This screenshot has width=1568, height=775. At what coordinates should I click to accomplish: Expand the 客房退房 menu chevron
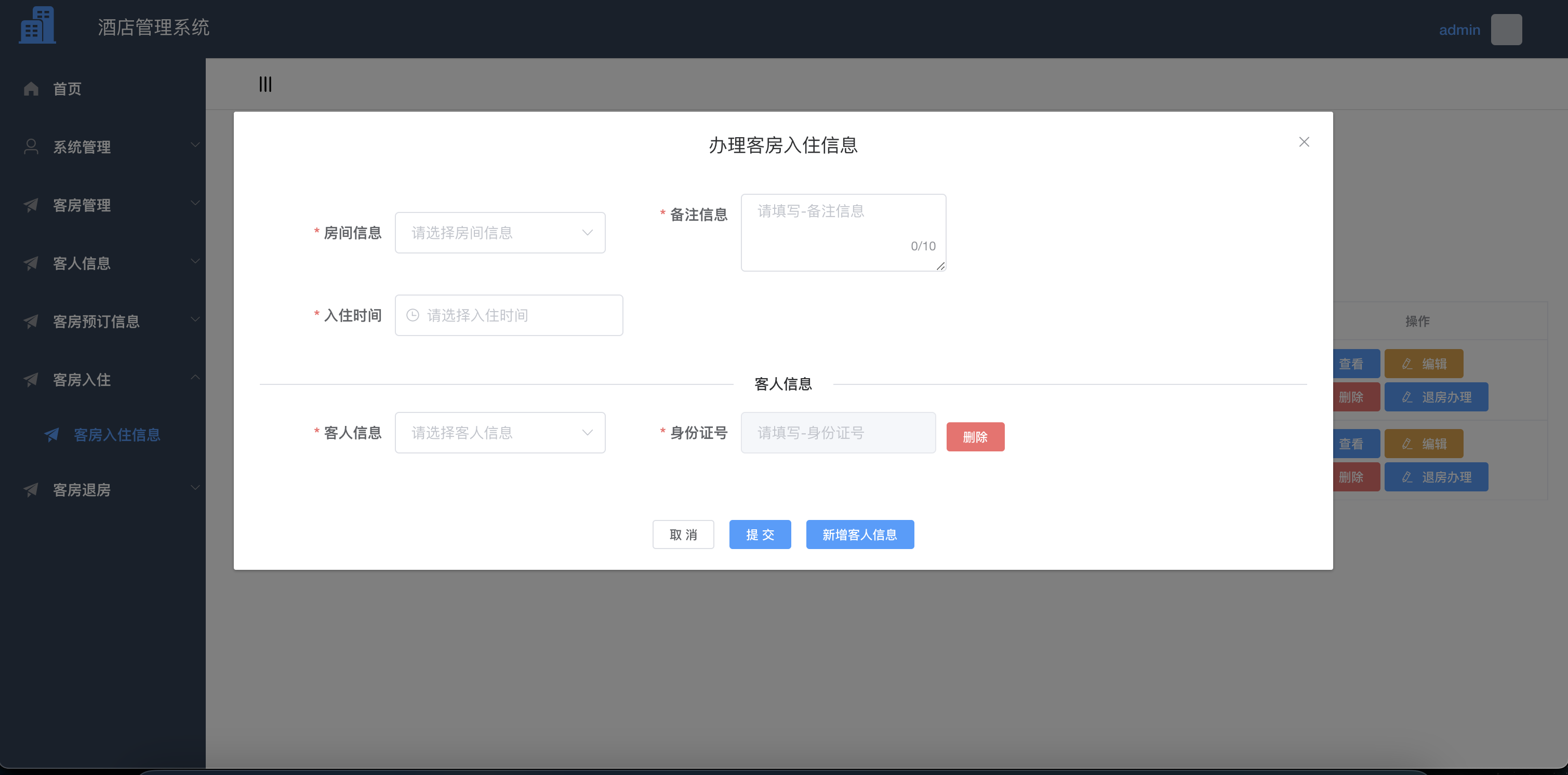[x=195, y=488]
